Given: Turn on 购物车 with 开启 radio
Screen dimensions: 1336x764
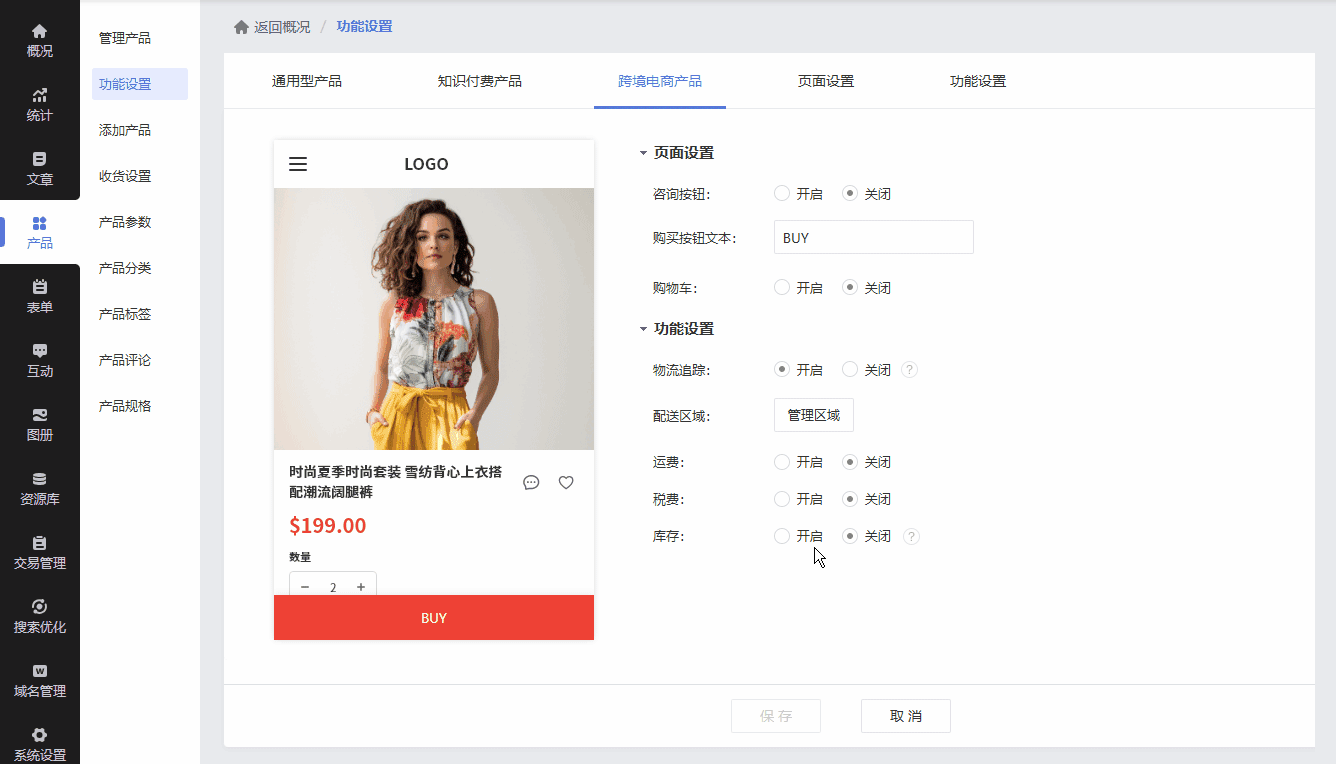Looking at the screenshot, I should [782, 288].
